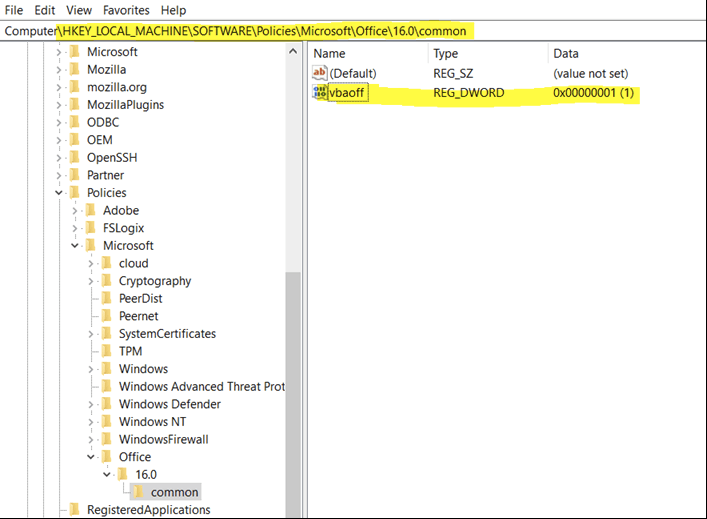Open the Edit menu
The image size is (707, 519).
(45, 10)
